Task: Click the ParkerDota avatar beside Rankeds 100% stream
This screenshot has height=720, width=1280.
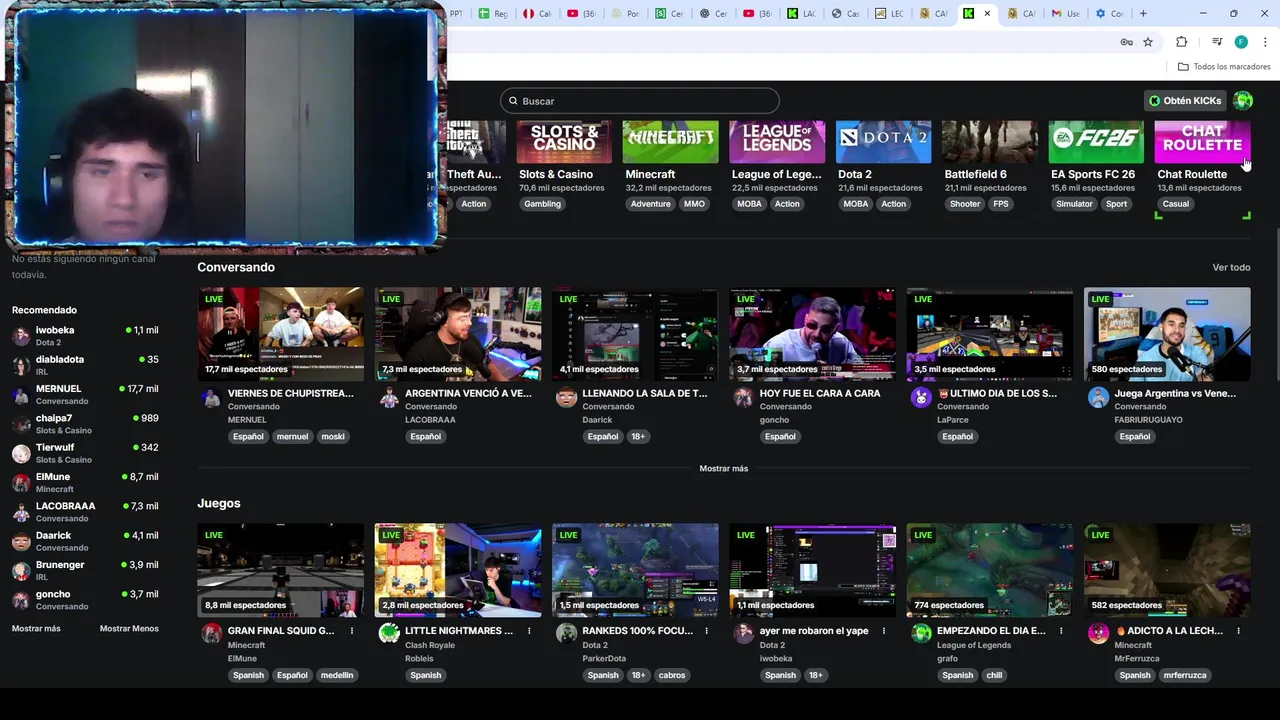Action: point(566,633)
